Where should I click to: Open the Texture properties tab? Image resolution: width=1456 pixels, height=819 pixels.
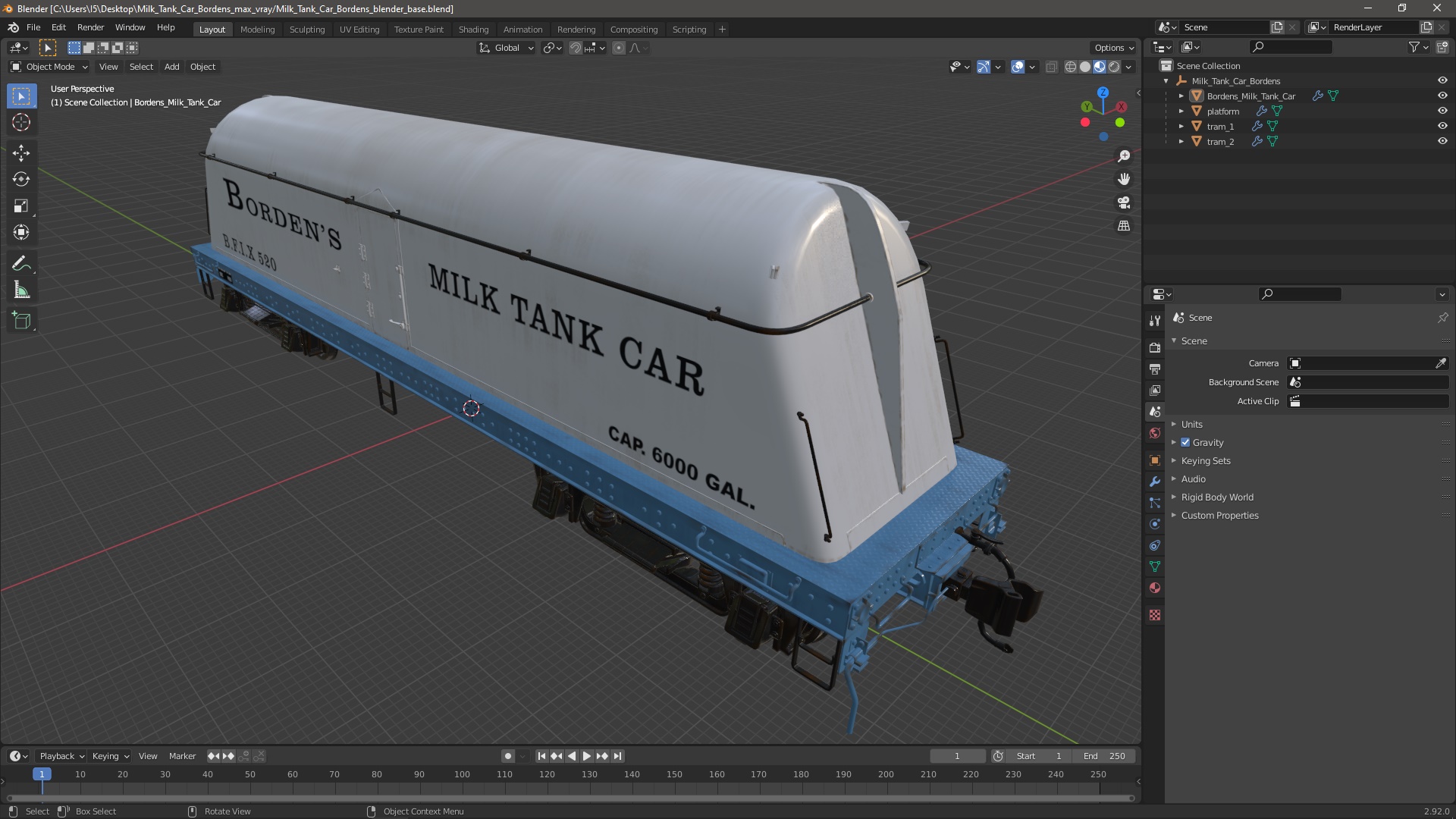(x=1155, y=615)
